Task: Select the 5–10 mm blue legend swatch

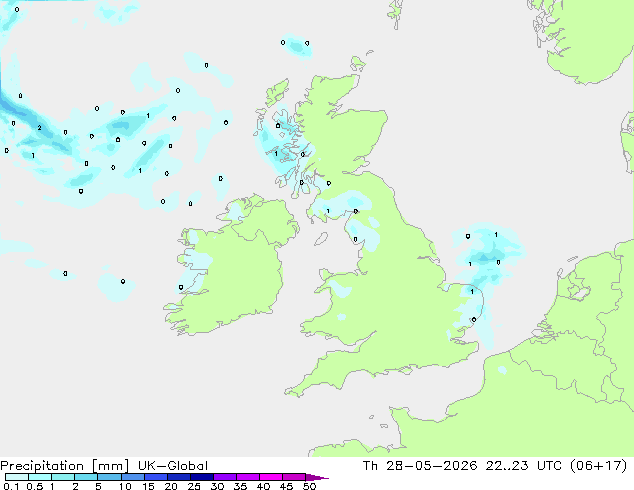Action: 109,477
